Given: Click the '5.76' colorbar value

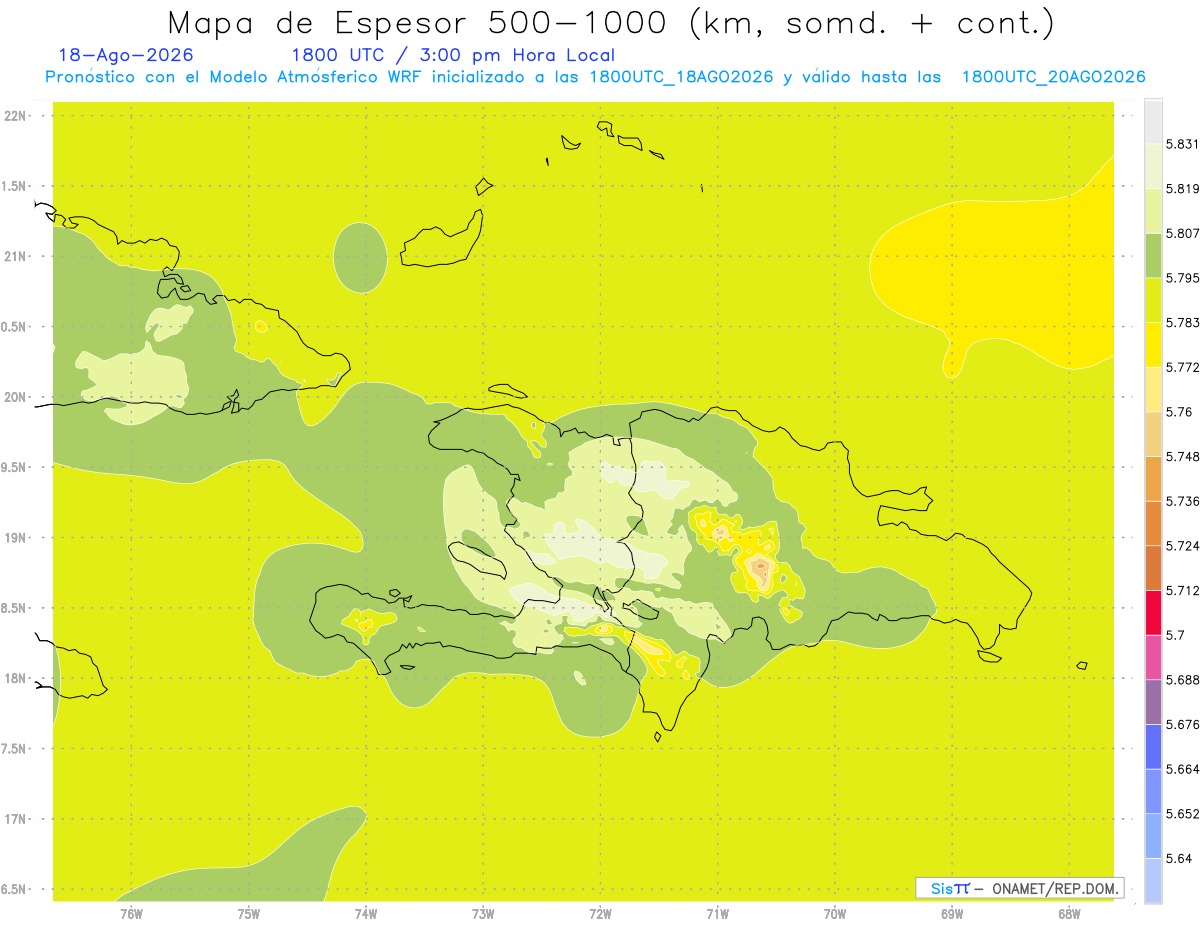Looking at the screenshot, I should pos(1179,412).
